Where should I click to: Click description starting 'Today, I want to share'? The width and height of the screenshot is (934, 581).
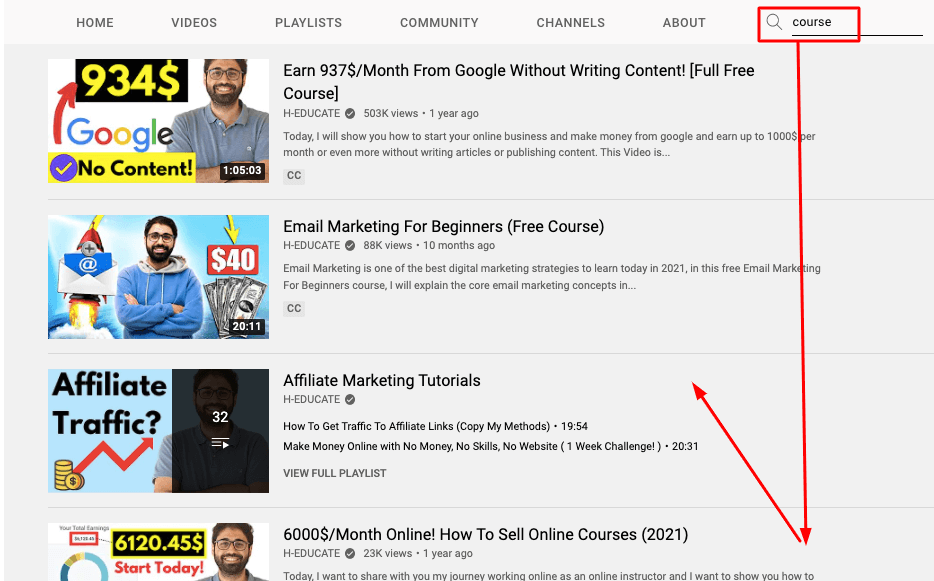pyautogui.click(x=549, y=576)
